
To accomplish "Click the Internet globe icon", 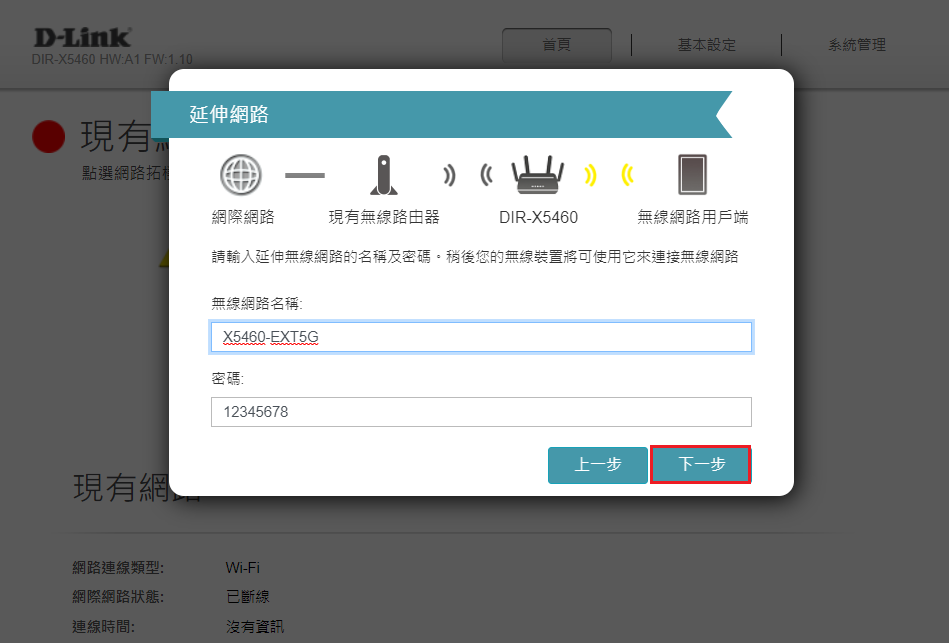I will (x=241, y=176).
